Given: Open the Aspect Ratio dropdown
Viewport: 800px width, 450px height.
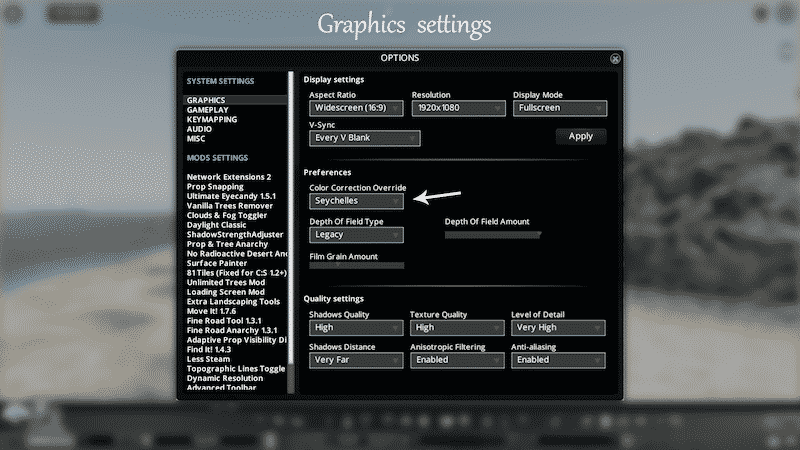Looking at the screenshot, I should [x=356, y=108].
